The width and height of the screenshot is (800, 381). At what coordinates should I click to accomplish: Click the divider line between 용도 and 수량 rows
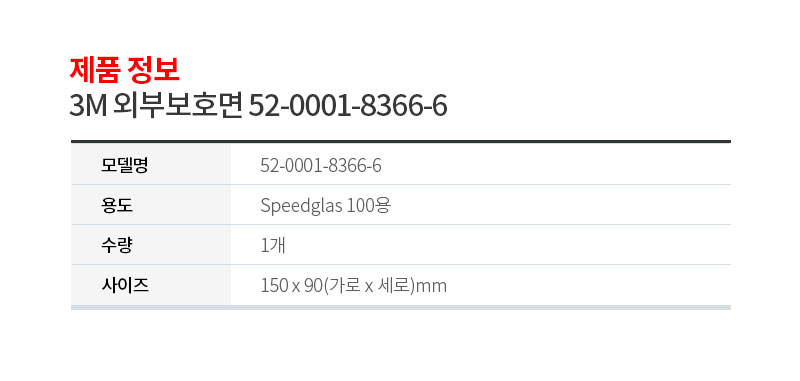[x=401, y=224]
